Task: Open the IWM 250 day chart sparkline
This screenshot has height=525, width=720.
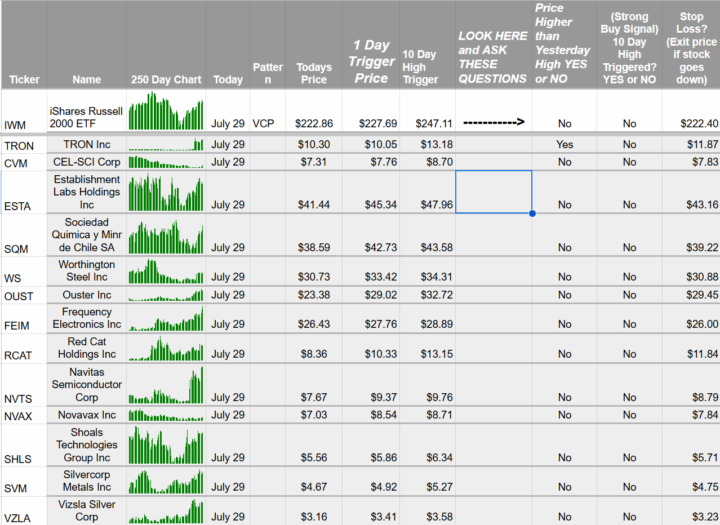Action: (x=166, y=111)
